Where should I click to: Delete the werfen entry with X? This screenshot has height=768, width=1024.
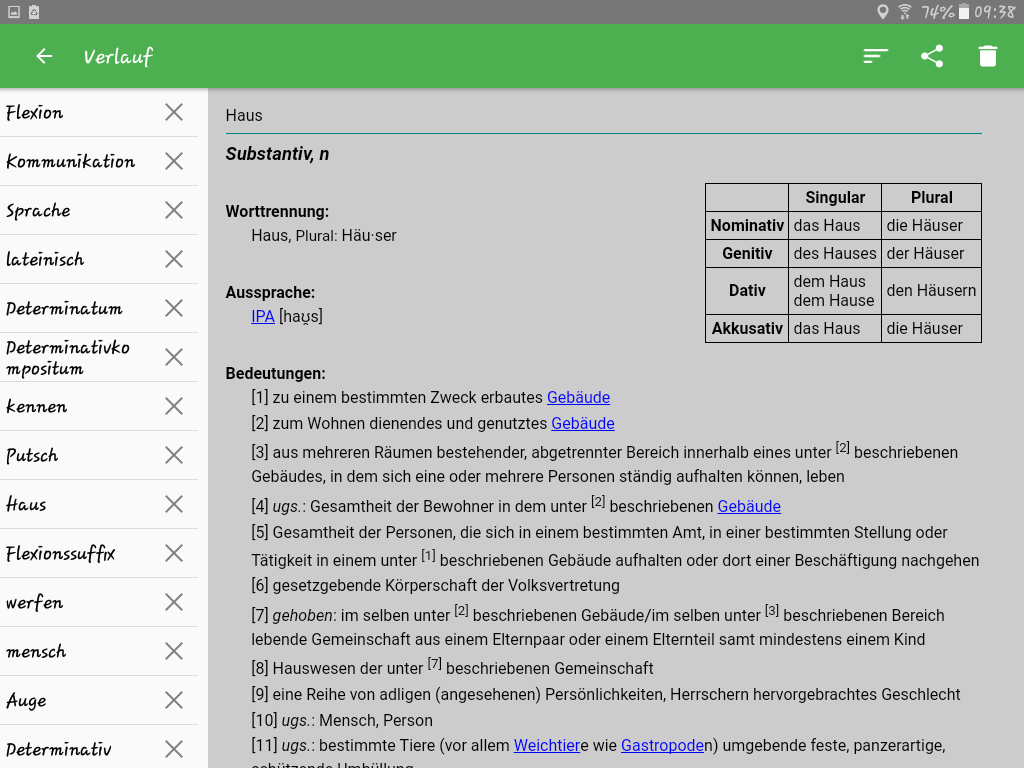coord(174,602)
